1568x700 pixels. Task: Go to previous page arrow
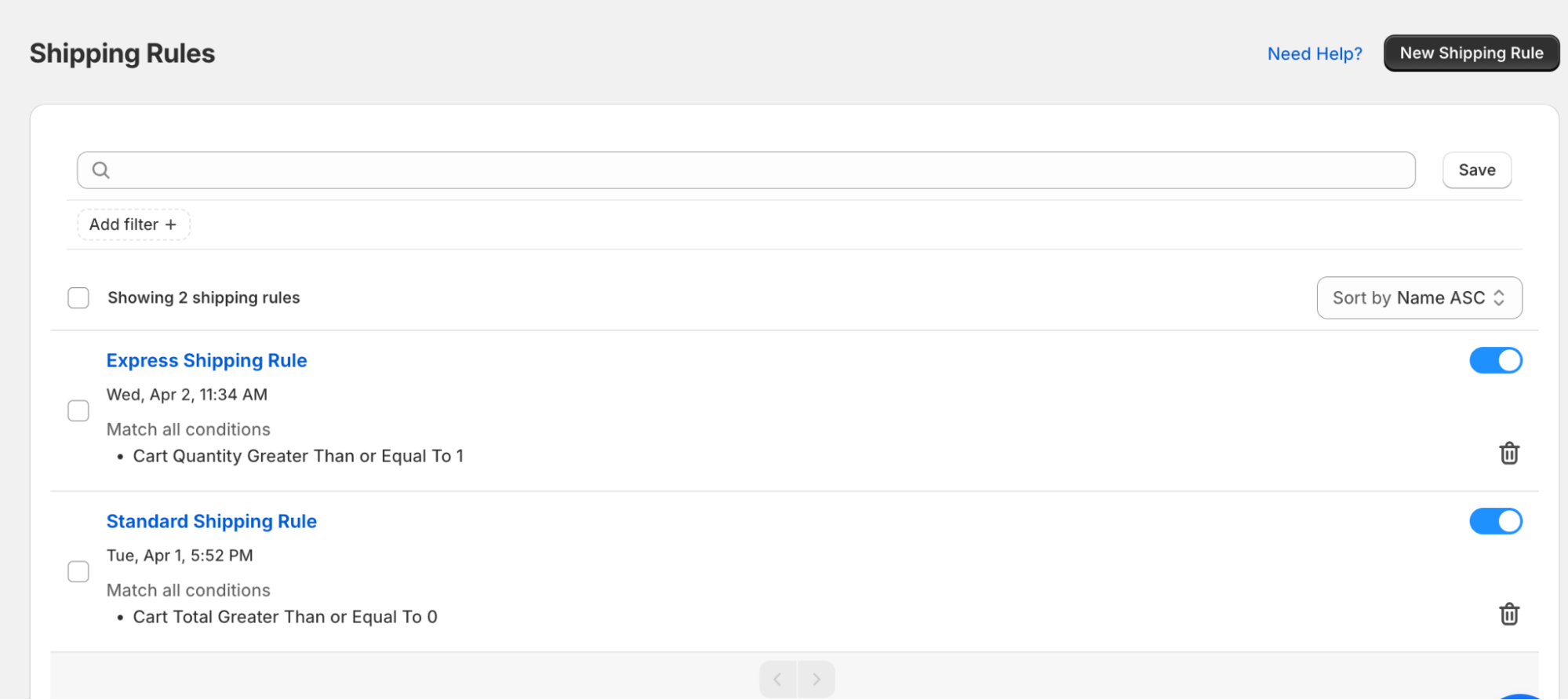click(x=778, y=679)
